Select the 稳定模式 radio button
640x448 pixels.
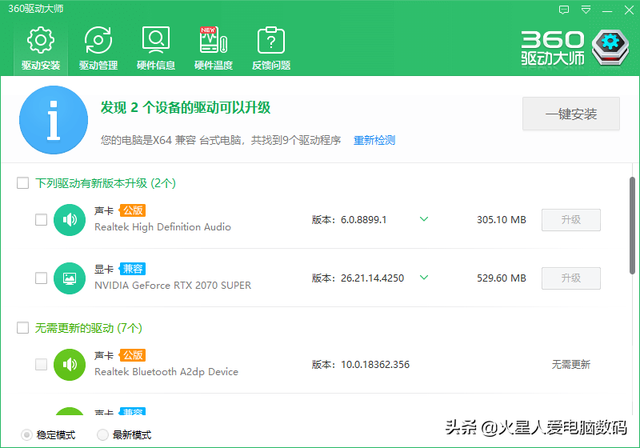[27, 435]
